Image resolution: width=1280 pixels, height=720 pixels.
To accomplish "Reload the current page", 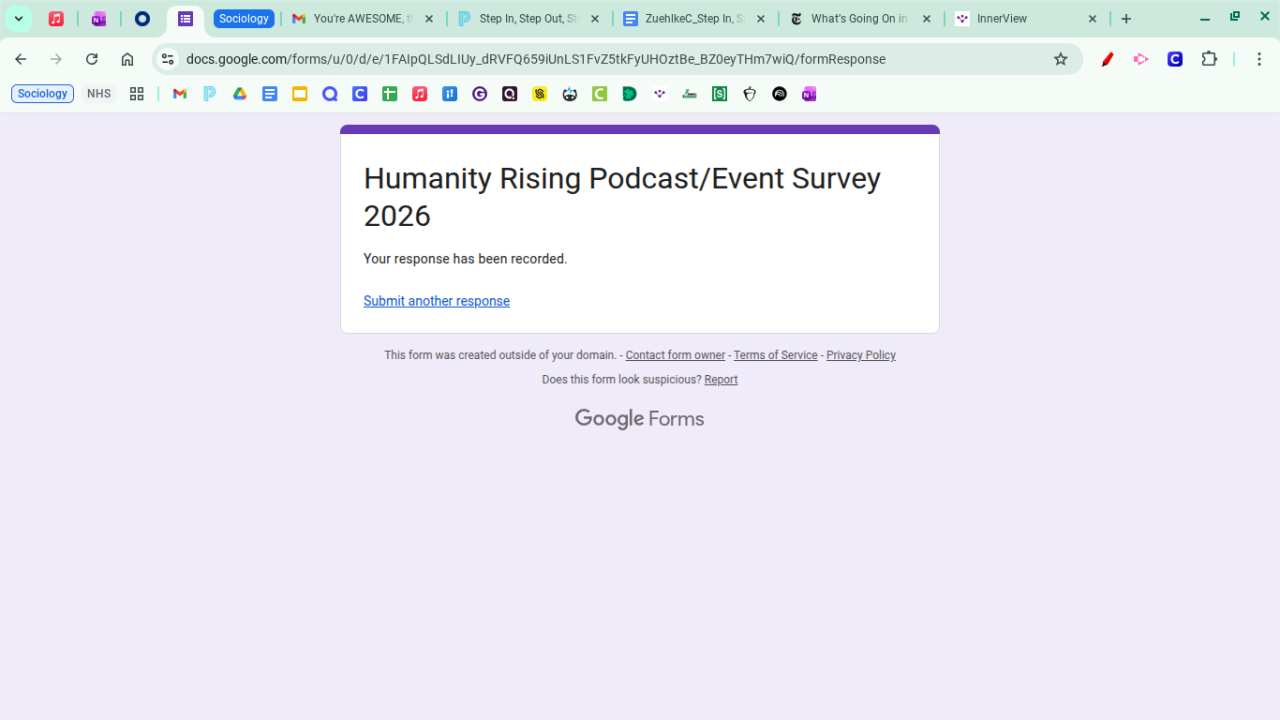I will 92,59.
